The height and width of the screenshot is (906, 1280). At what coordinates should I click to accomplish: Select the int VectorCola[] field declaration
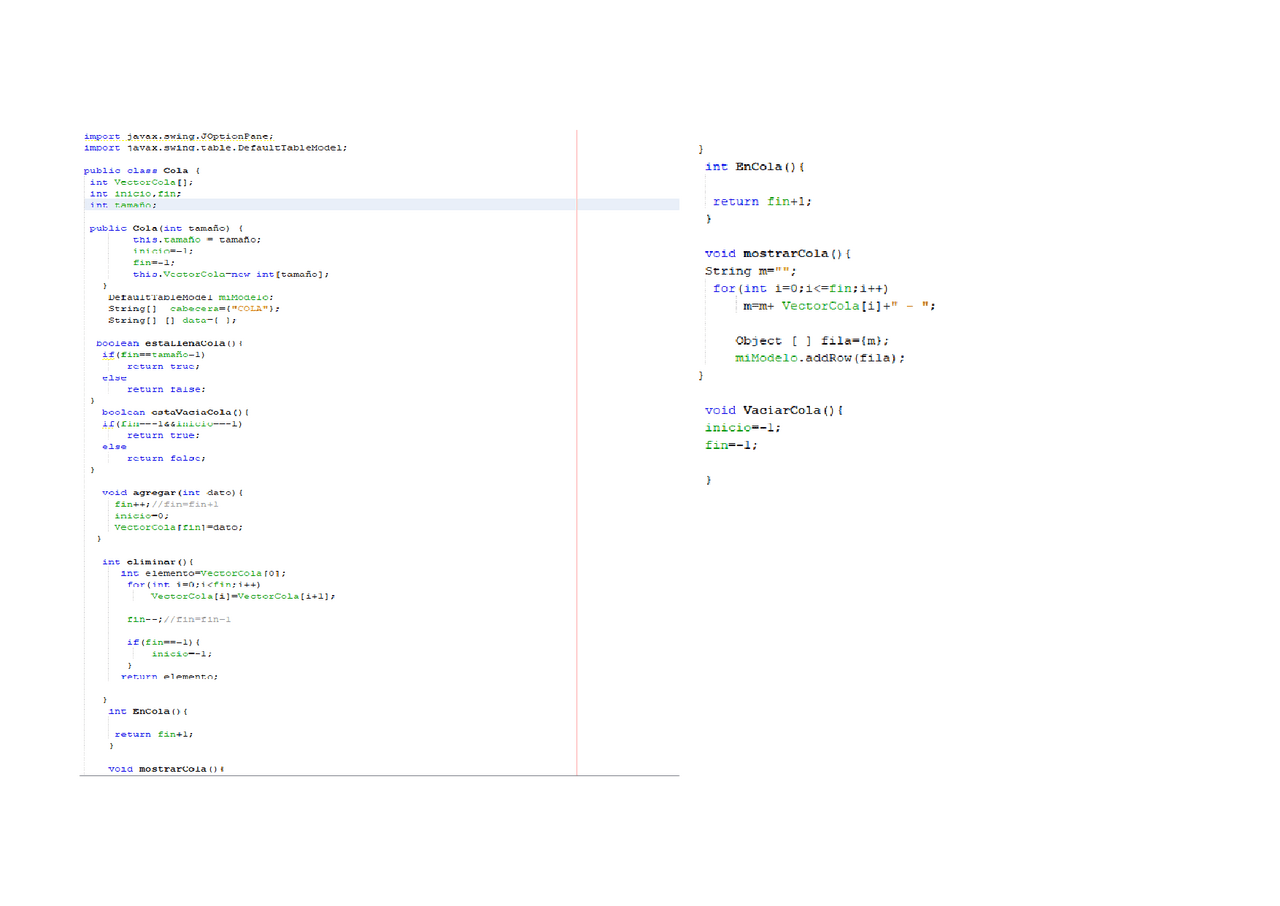coord(141,182)
